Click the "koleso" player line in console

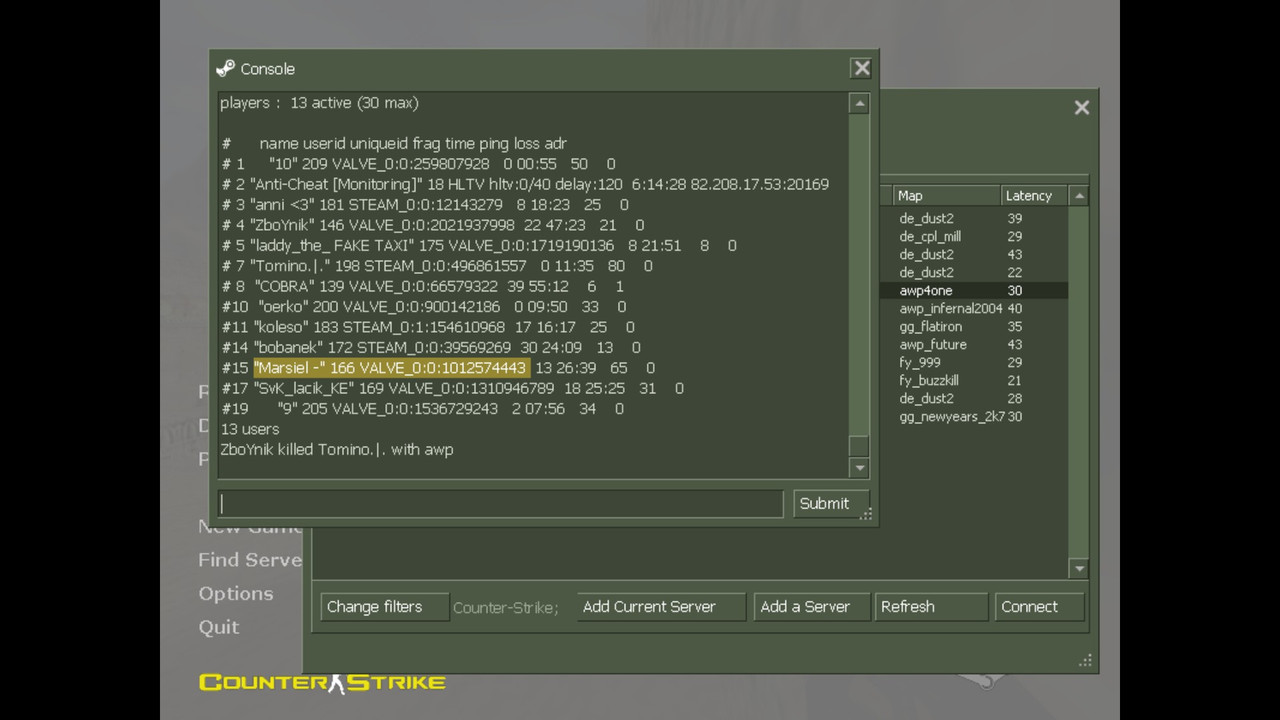coord(428,327)
